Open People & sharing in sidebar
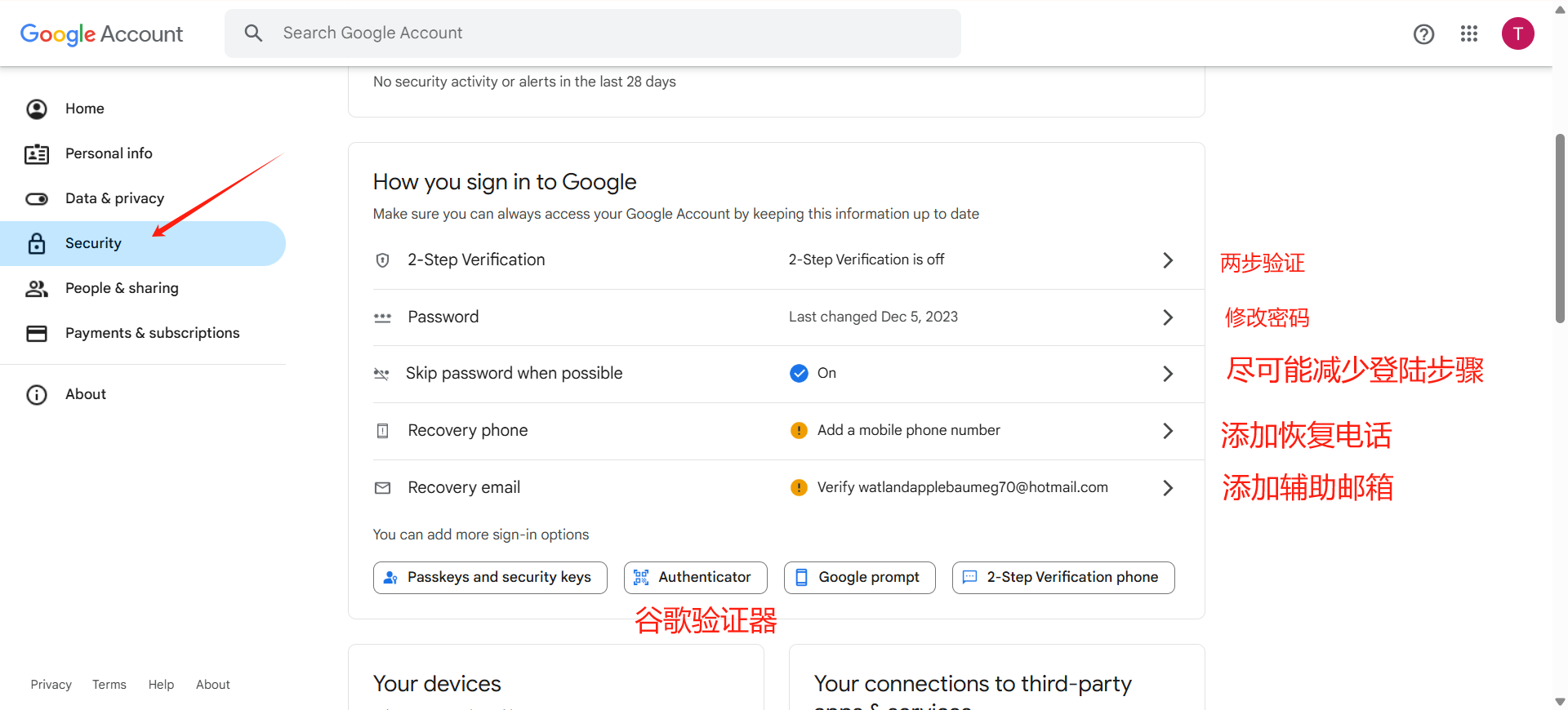Screen dimensions: 1568x710 (122, 288)
